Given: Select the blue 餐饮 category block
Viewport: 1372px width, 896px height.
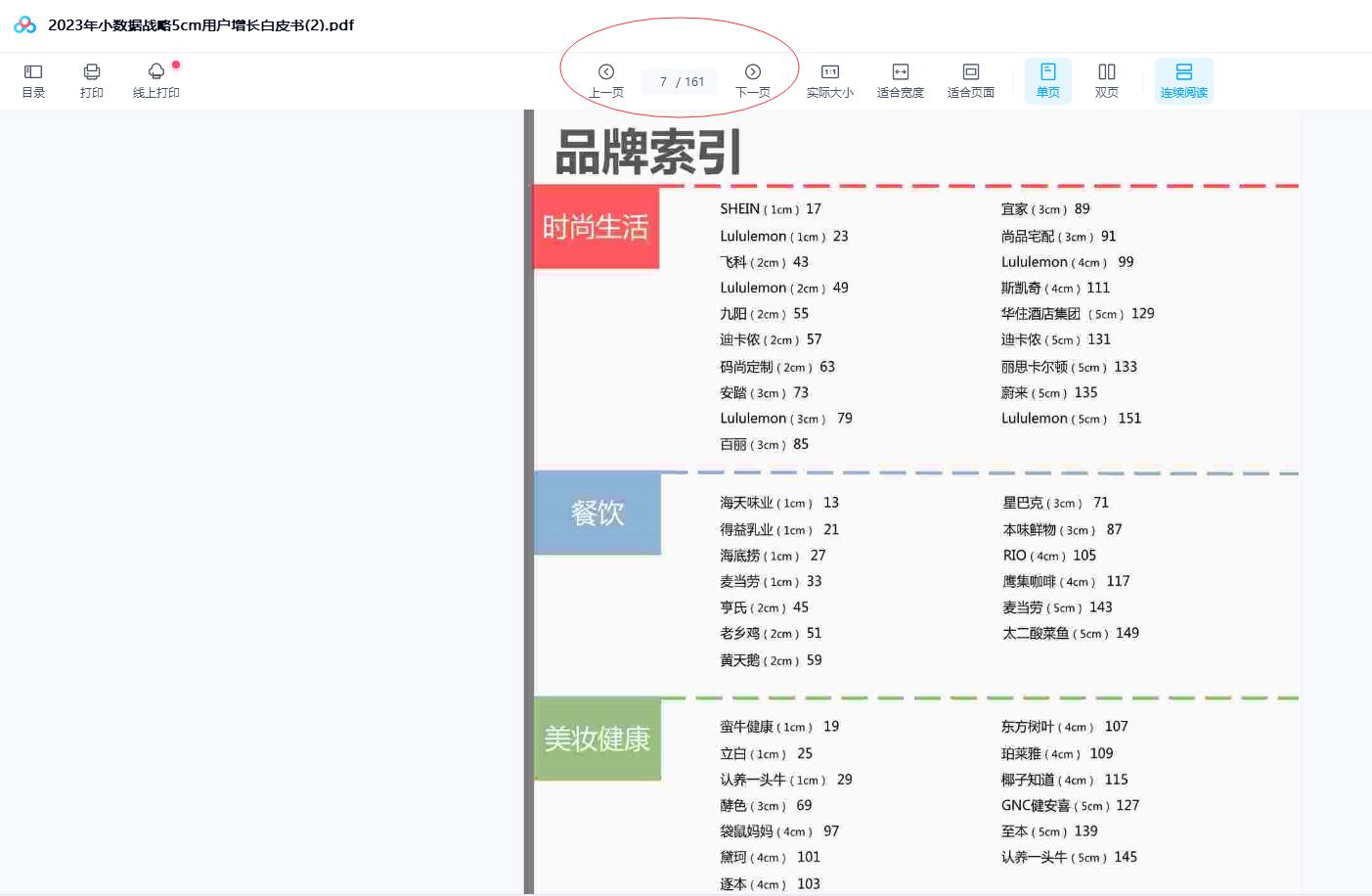Looking at the screenshot, I should (597, 513).
